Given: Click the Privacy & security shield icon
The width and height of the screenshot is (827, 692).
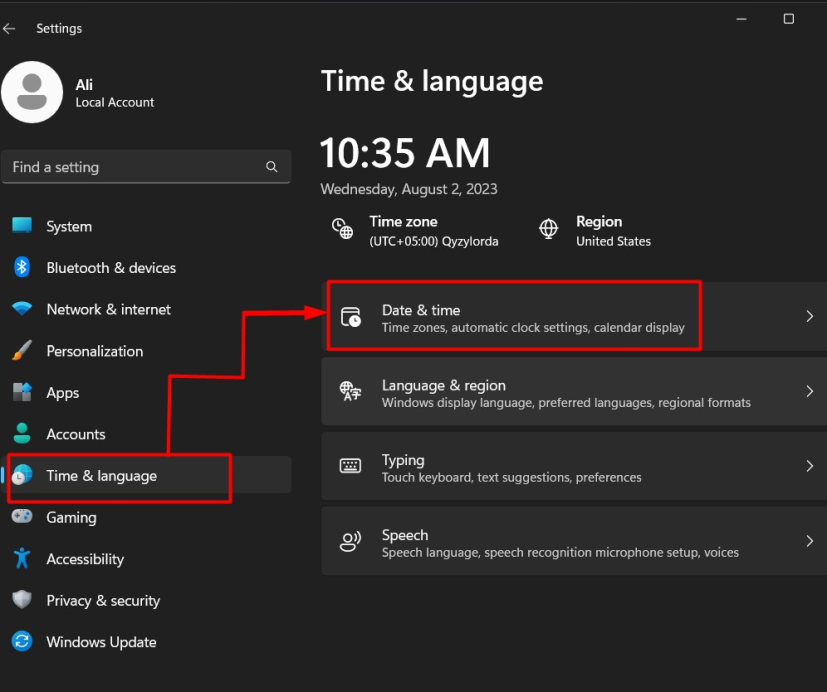Looking at the screenshot, I should pos(22,600).
